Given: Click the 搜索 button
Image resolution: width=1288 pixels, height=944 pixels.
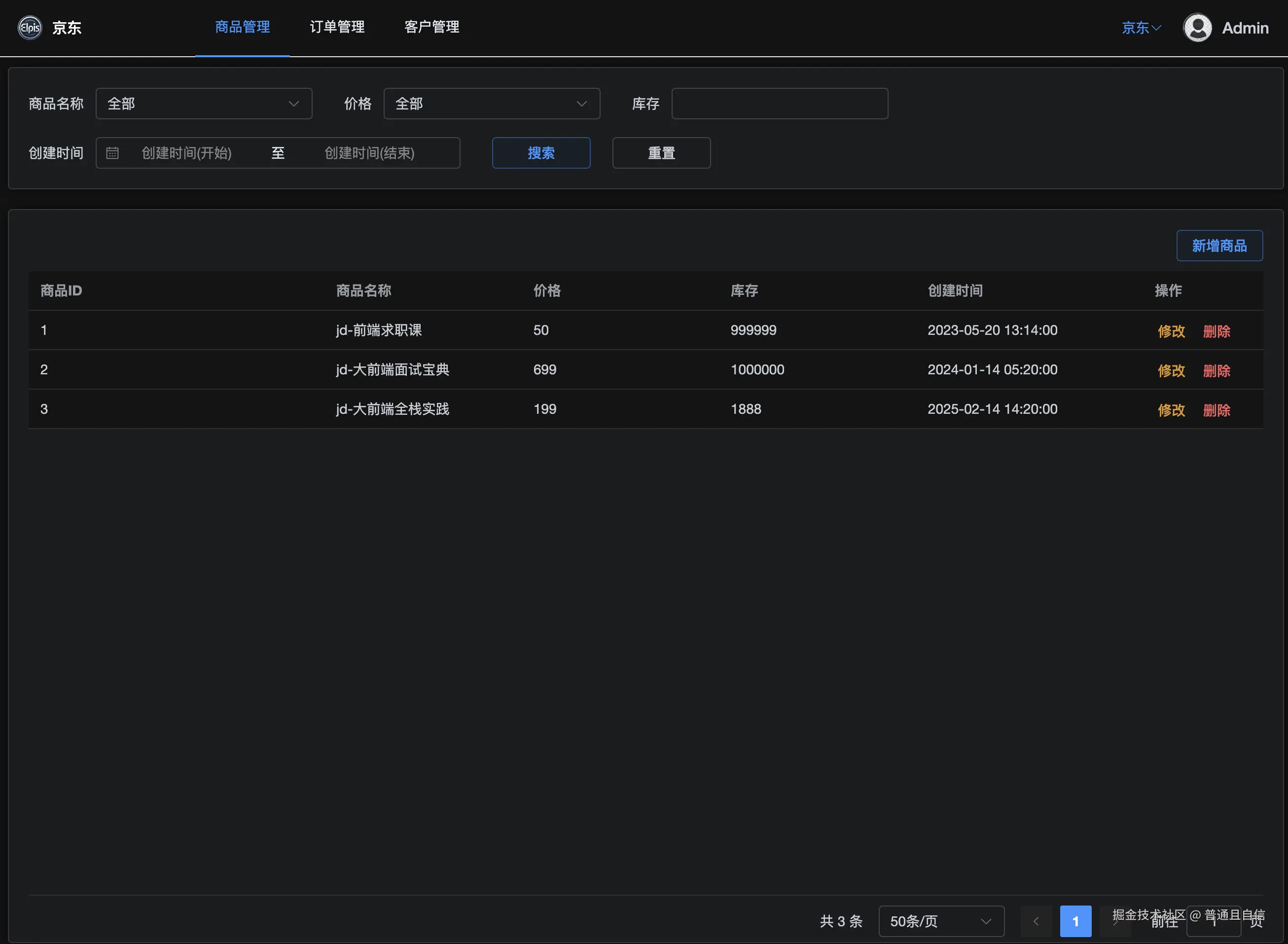Looking at the screenshot, I should [x=541, y=153].
